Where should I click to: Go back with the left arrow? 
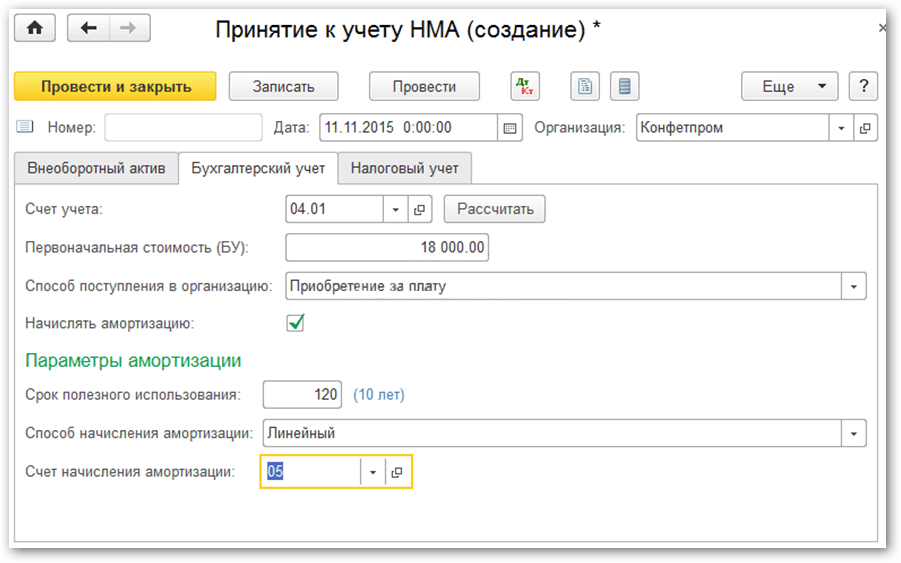click(x=87, y=29)
